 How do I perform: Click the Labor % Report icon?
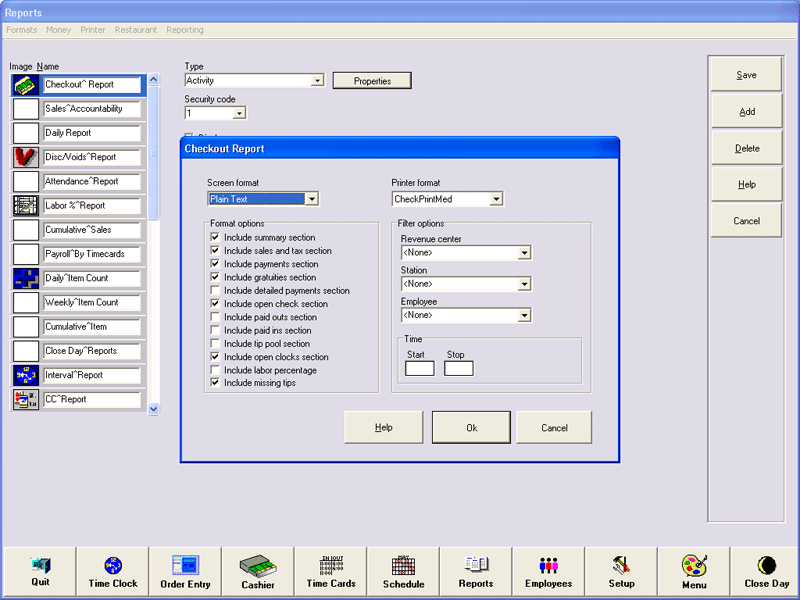click(26, 206)
